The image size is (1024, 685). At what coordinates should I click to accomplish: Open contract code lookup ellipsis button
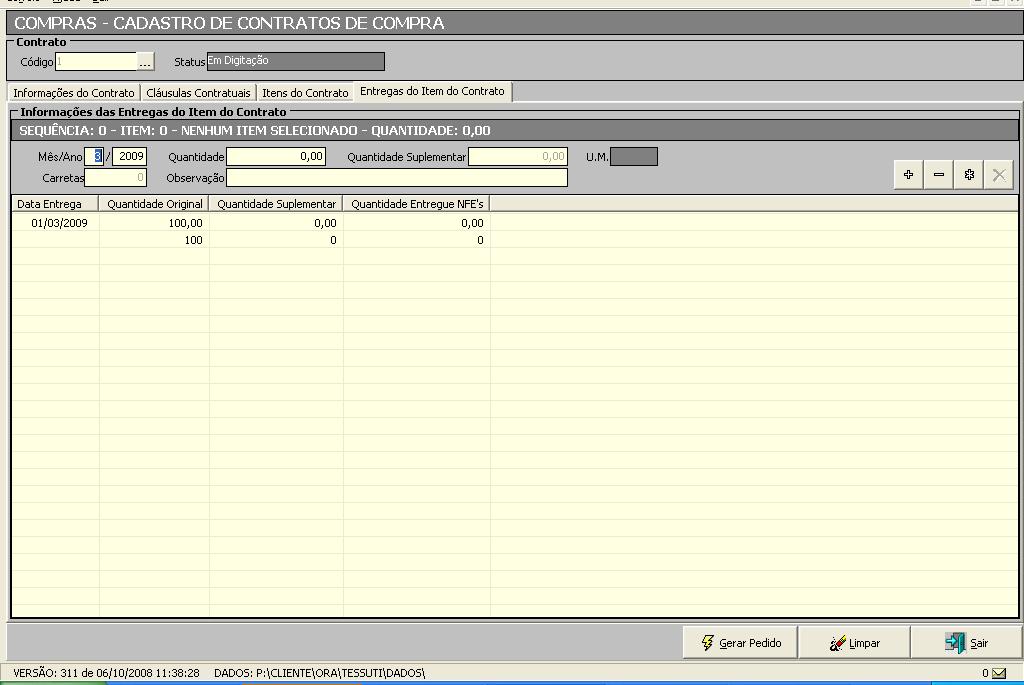[146, 62]
